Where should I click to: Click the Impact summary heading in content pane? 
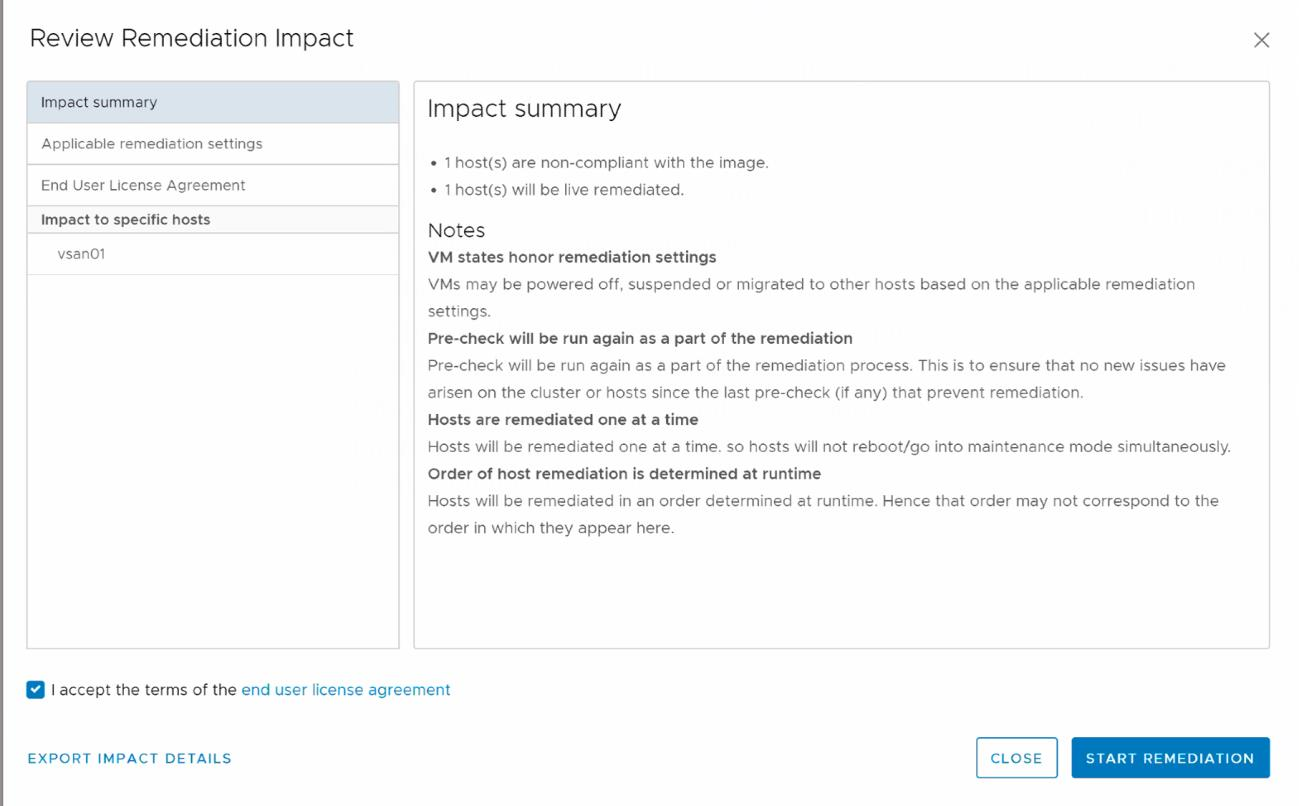[x=525, y=109]
